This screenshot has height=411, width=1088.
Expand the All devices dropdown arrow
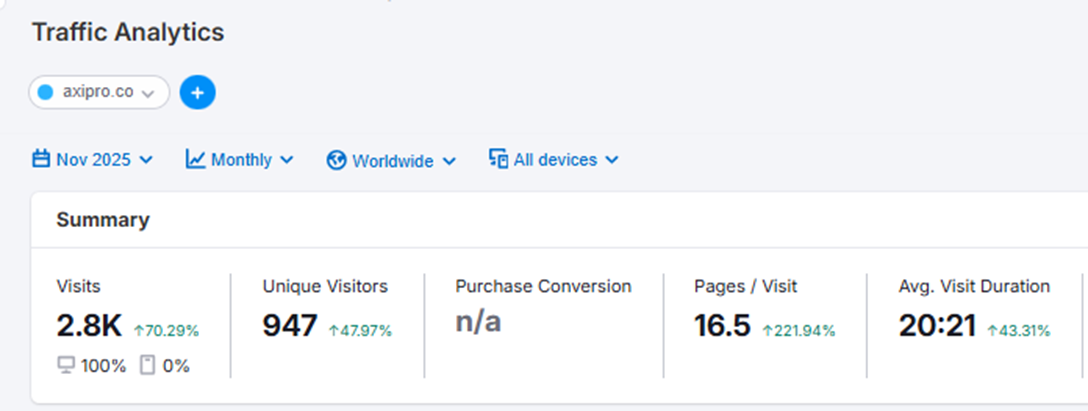tap(611, 160)
